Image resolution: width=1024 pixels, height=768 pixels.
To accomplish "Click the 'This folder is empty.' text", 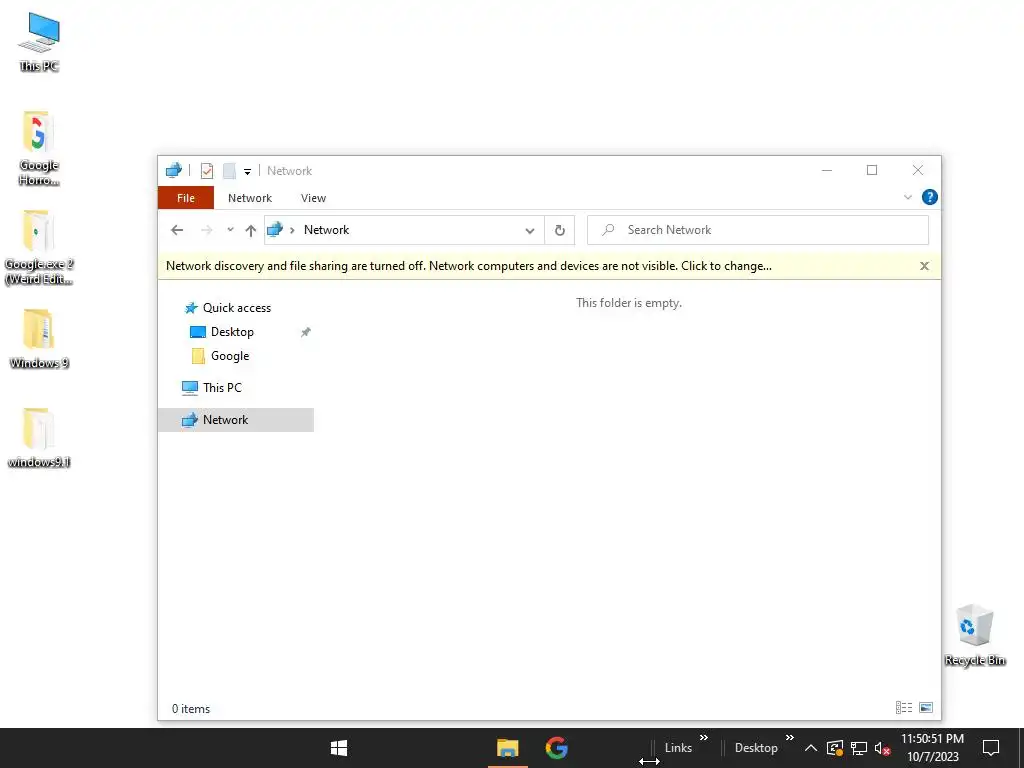I will click(628, 303).
